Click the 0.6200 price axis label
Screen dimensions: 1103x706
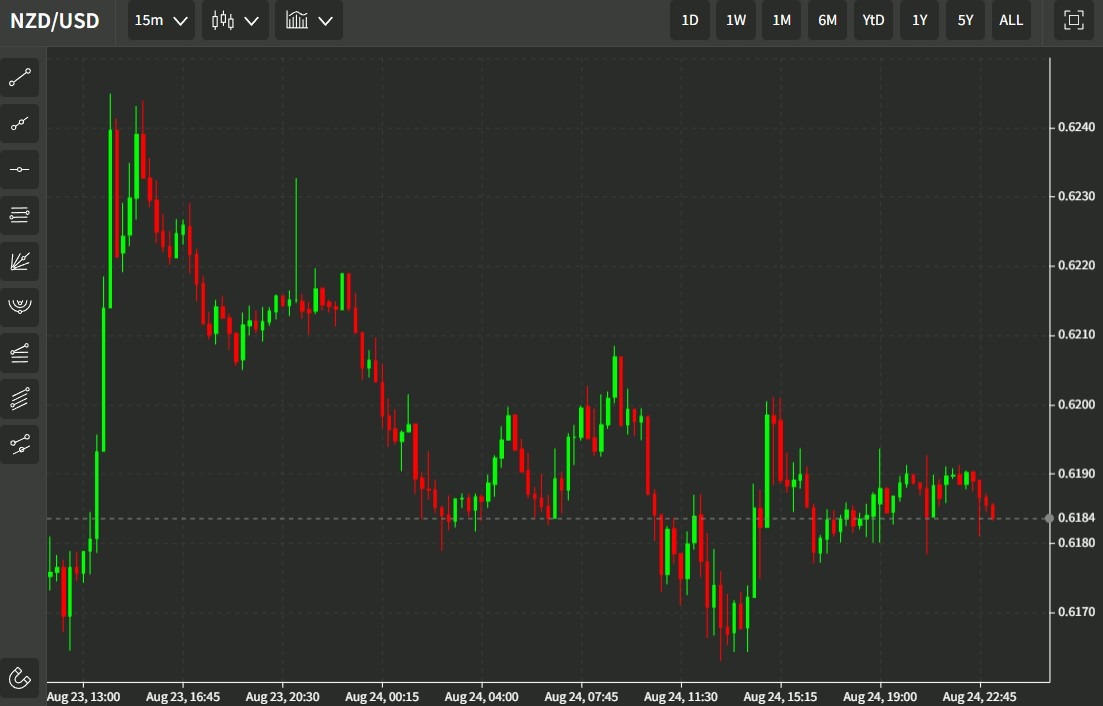[x=1076, y=404]
